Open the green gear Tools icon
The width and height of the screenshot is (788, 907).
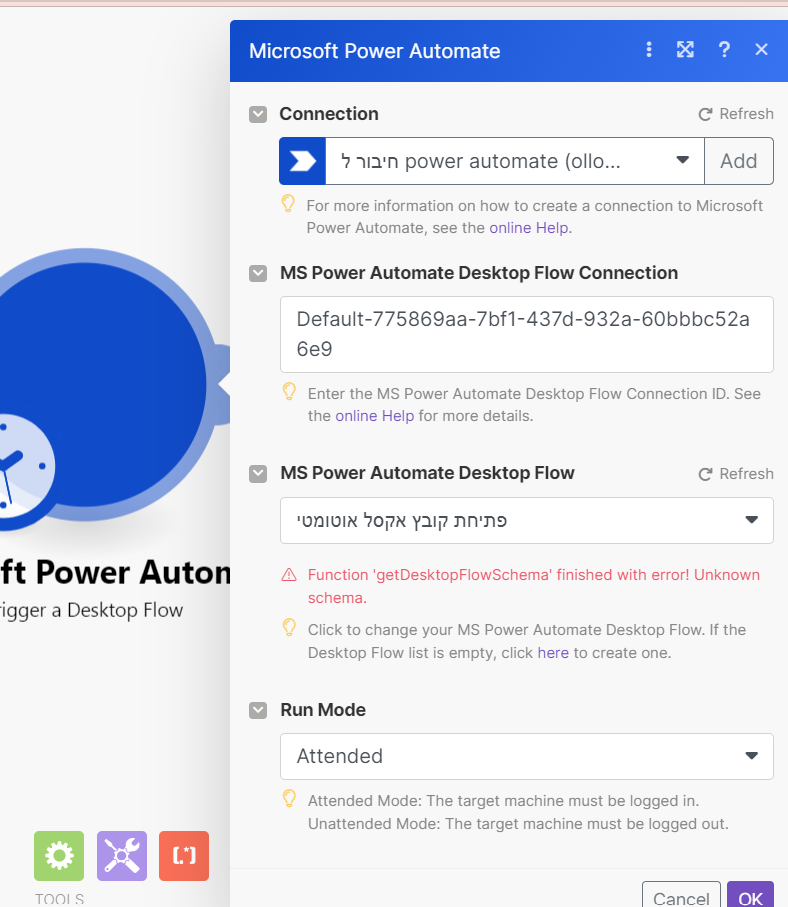click(x=59, y=856)
